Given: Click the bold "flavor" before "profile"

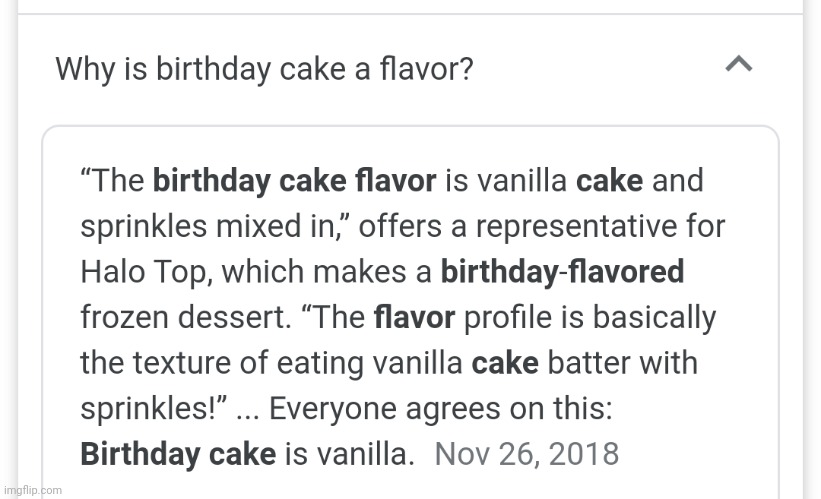Looking at the screenshot, I should click(x=414, y=317).
